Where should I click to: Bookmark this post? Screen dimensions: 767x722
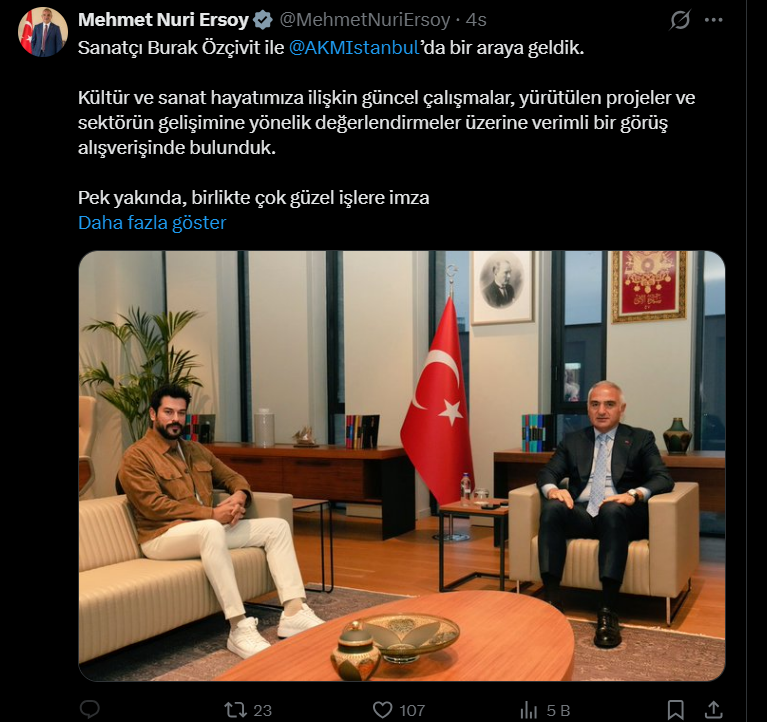click(676, 710)
